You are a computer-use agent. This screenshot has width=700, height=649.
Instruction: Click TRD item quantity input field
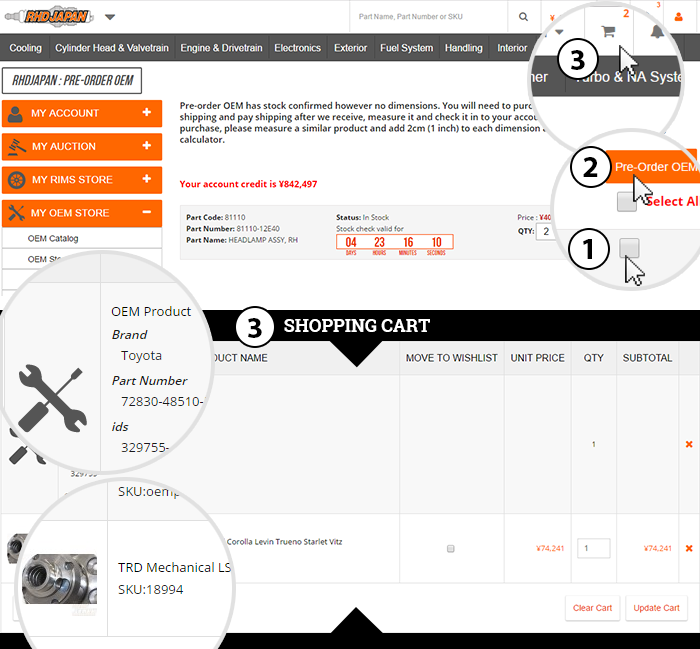(593, 548)
